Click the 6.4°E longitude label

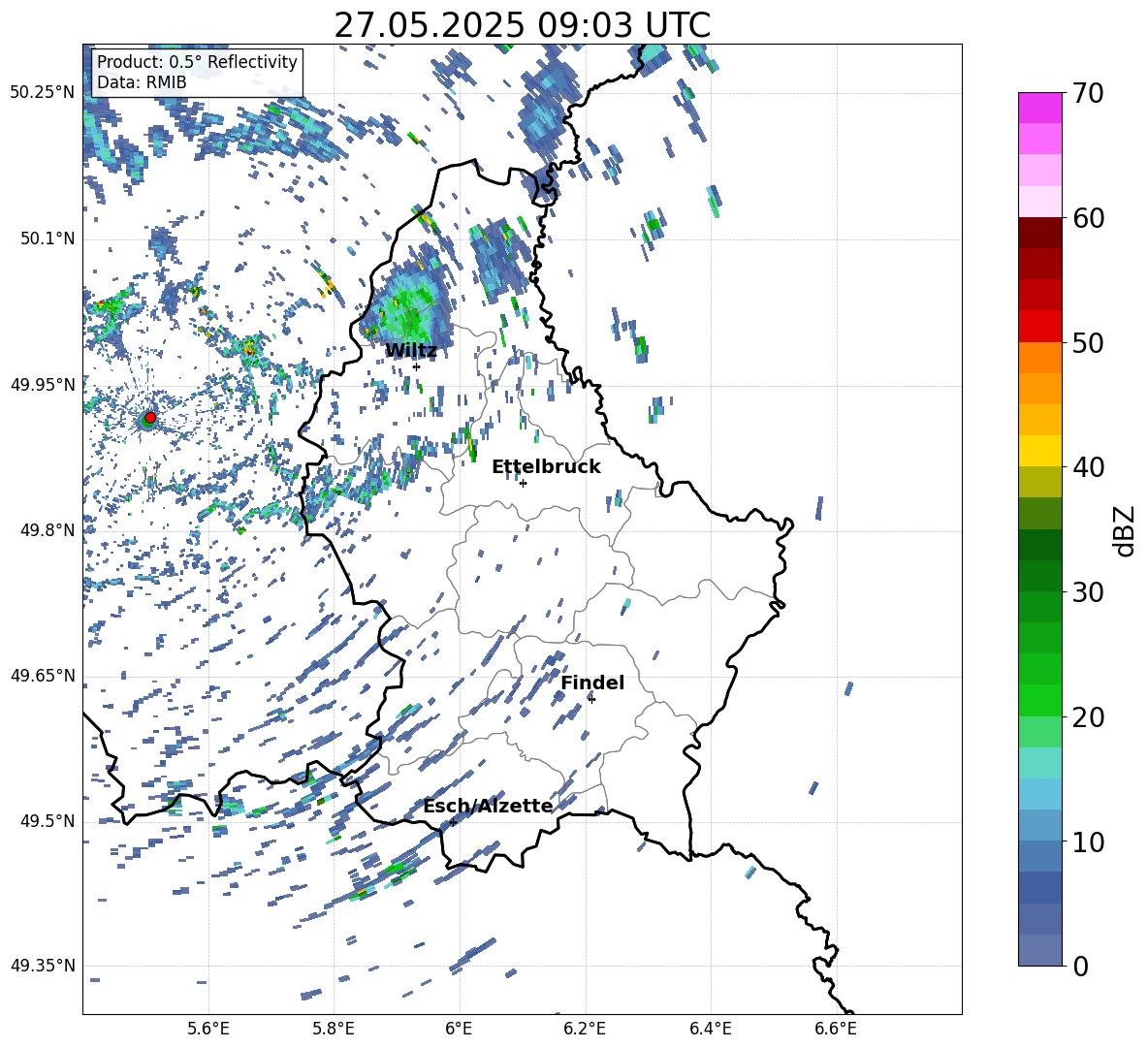[x=710, y=1029]
